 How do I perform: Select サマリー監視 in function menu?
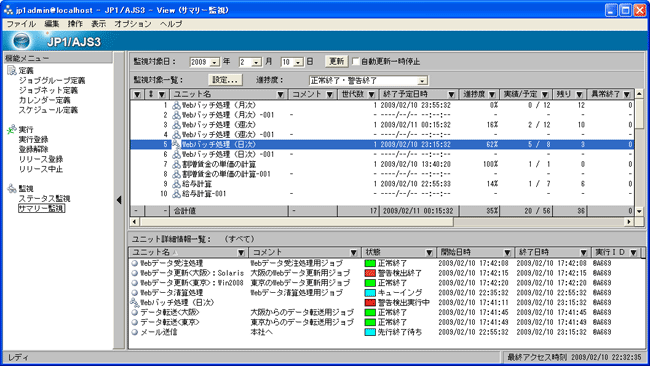coord(41,208)
